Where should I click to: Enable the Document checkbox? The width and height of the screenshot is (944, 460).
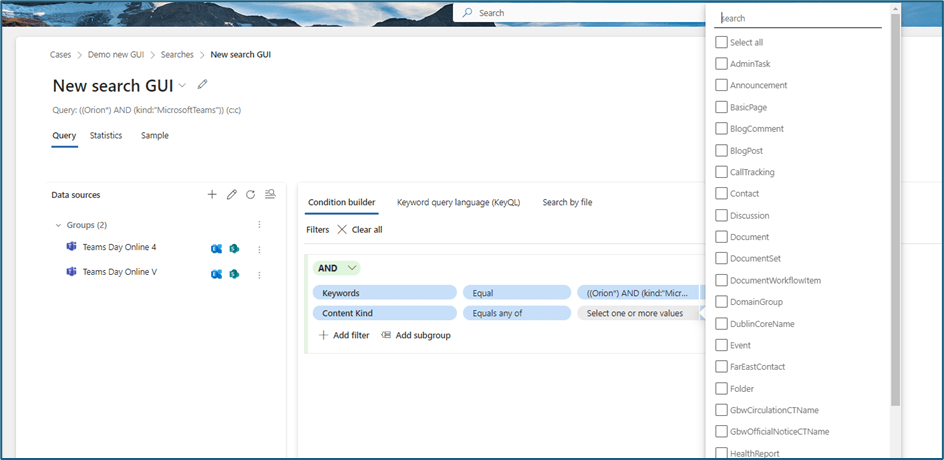[x=721, y=237]
